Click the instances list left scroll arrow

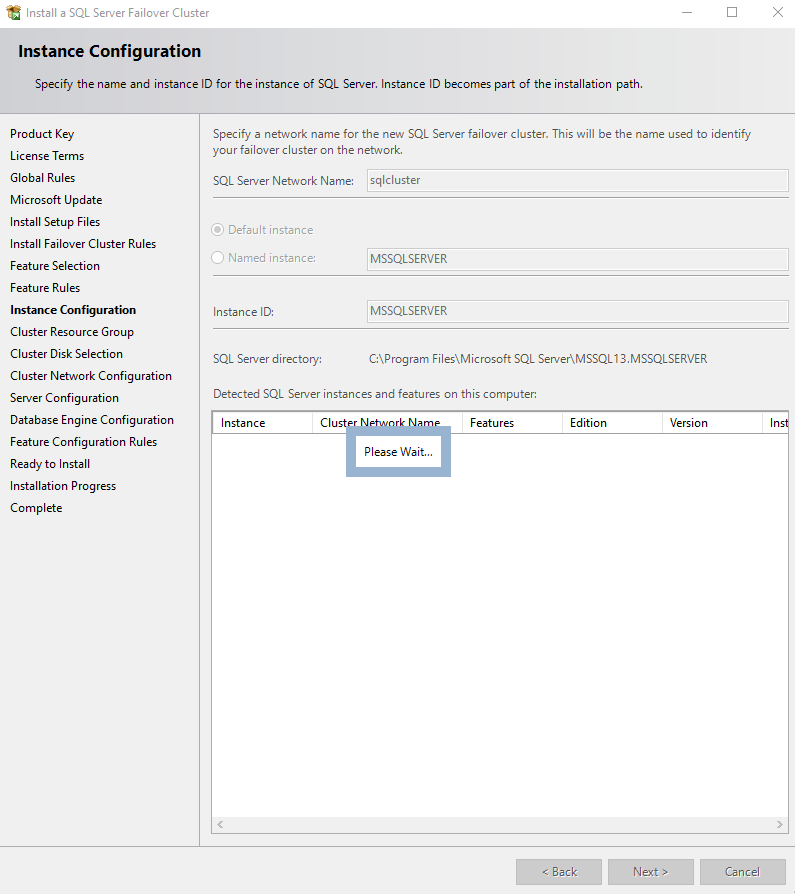coord(220,824)
